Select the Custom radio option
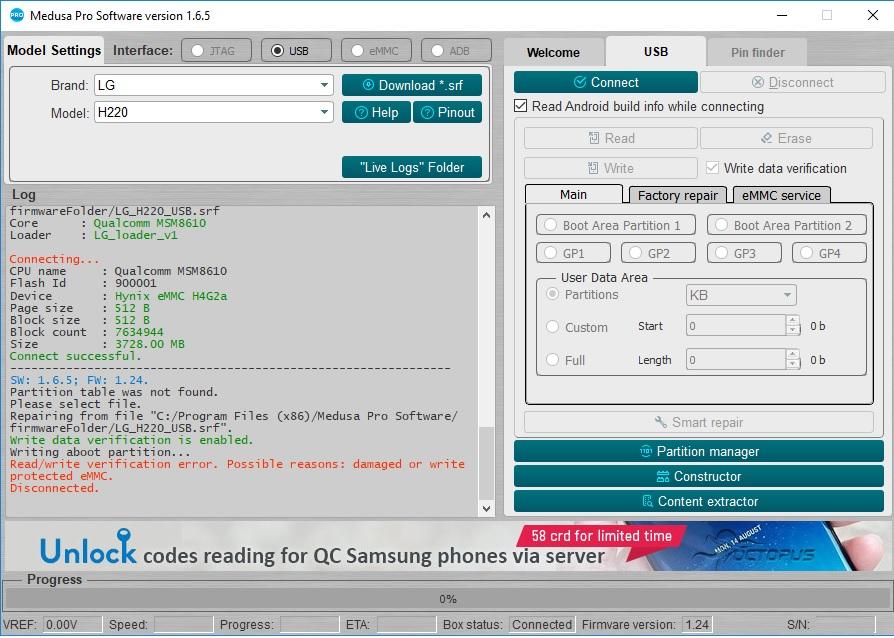The image size is (894, 638). coord(552,327)
